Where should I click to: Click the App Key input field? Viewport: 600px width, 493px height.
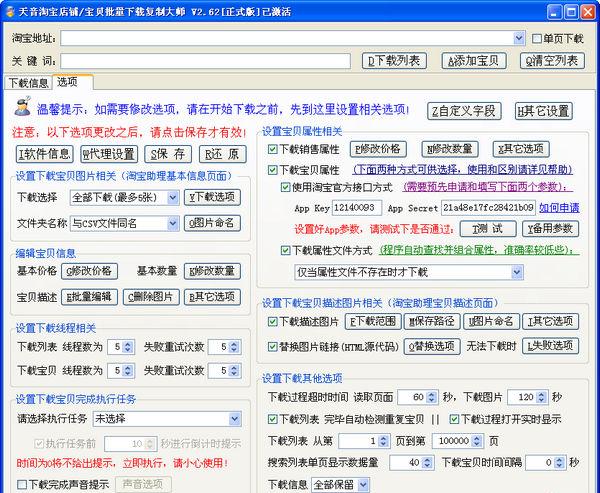(357, 208)
